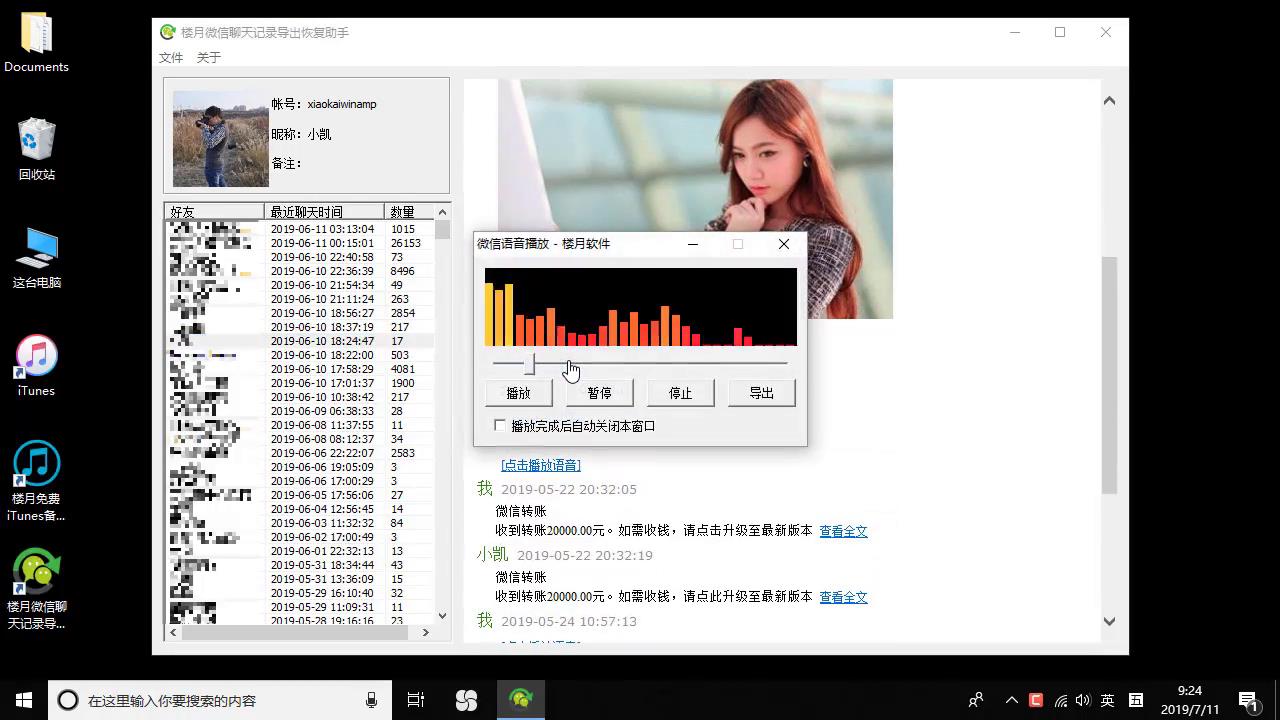Select the row dated 2019-06-03 11:32:32
Image resolution: width=1280 pixels, height=720 pixels.
300,523
